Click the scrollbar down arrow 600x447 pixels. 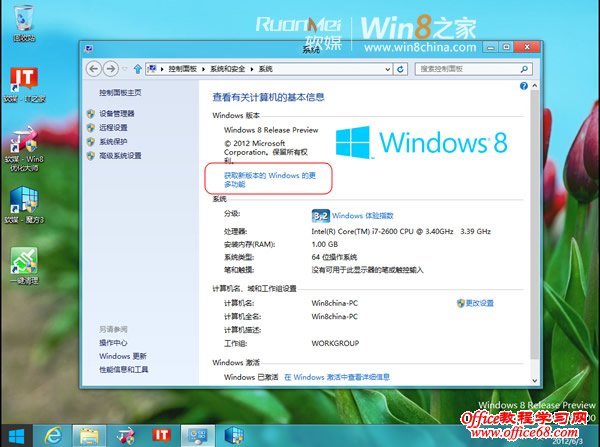535,381
